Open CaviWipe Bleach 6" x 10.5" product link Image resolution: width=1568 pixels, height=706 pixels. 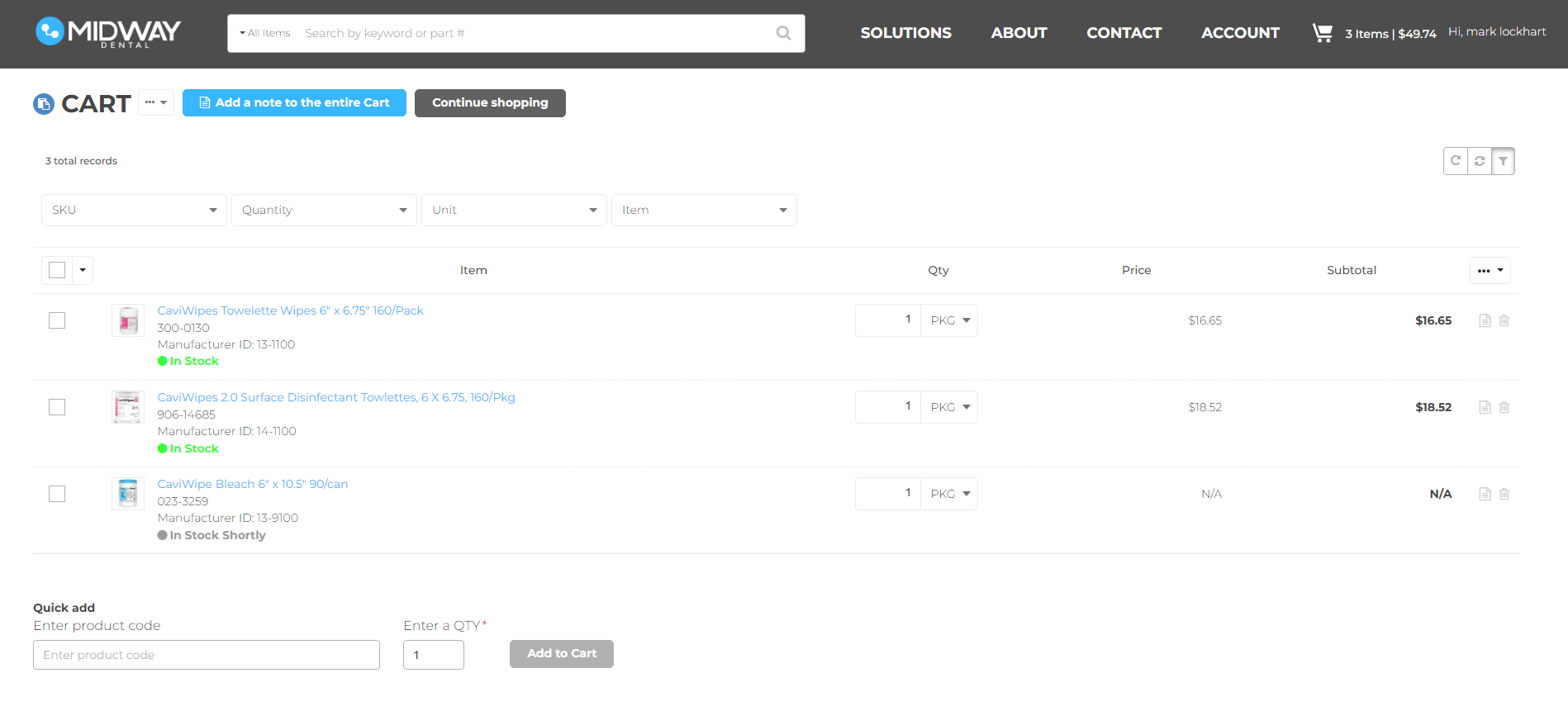253,484
